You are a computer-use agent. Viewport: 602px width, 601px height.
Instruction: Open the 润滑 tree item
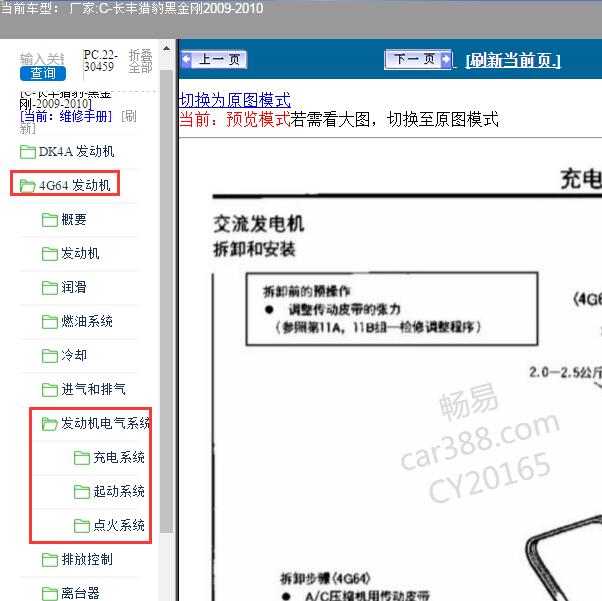click(x=74, y=287)
